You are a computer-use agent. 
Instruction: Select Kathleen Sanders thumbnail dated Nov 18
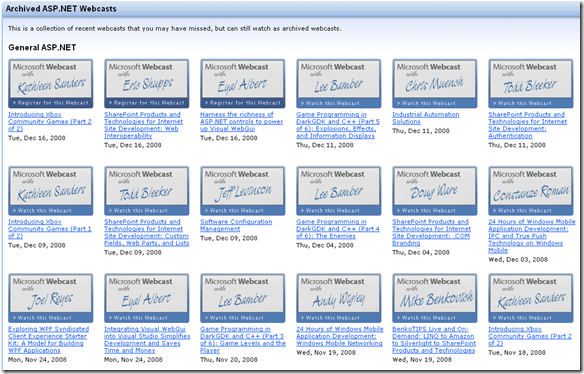tap(531, 298)
